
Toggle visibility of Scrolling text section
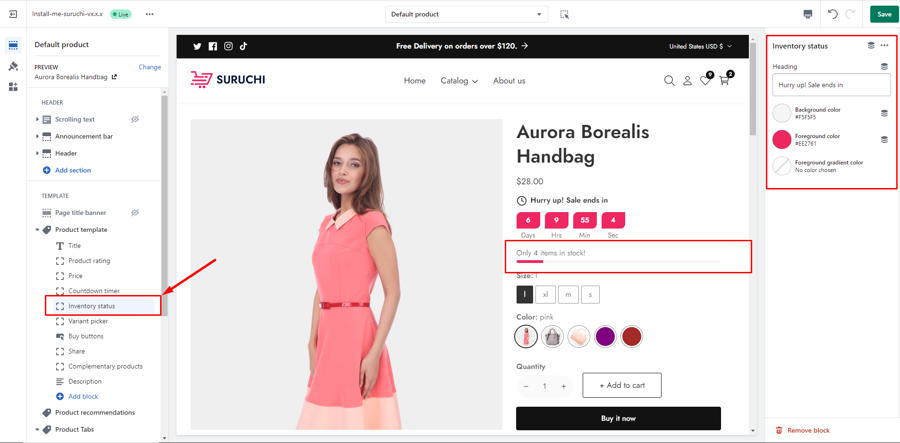(x=135, y=119)
